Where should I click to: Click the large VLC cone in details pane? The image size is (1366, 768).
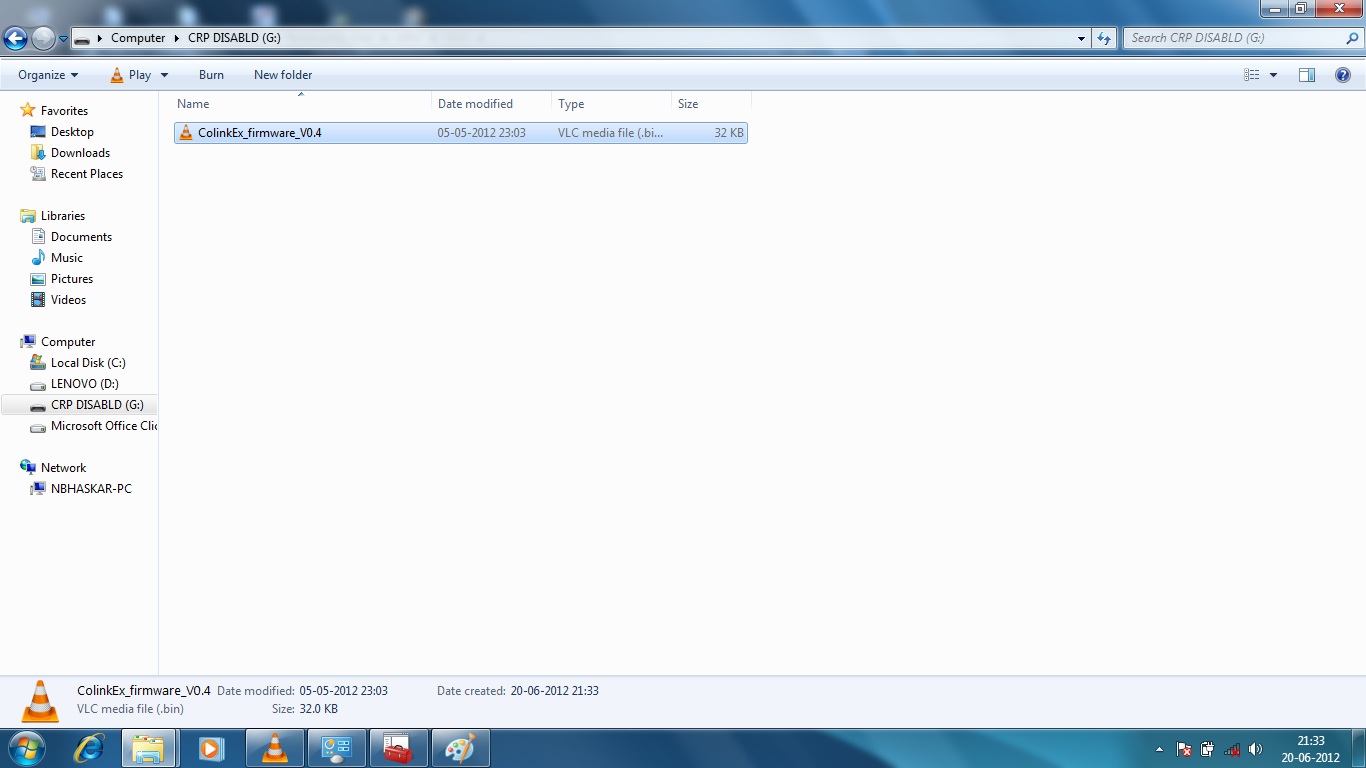pos(40,700)
